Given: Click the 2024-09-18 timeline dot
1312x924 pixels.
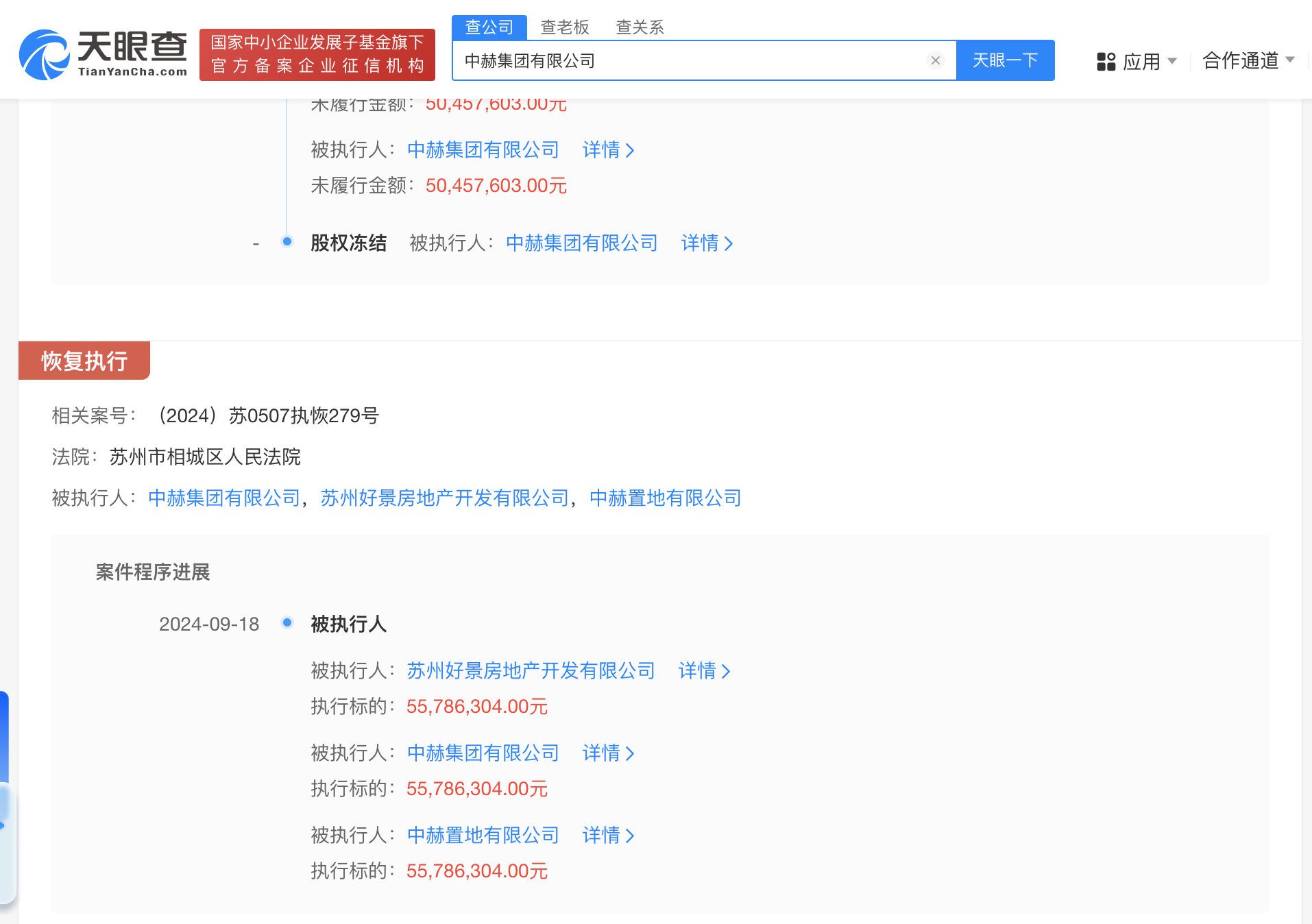Looking at the screenshot, I should (x=287, y=622).
